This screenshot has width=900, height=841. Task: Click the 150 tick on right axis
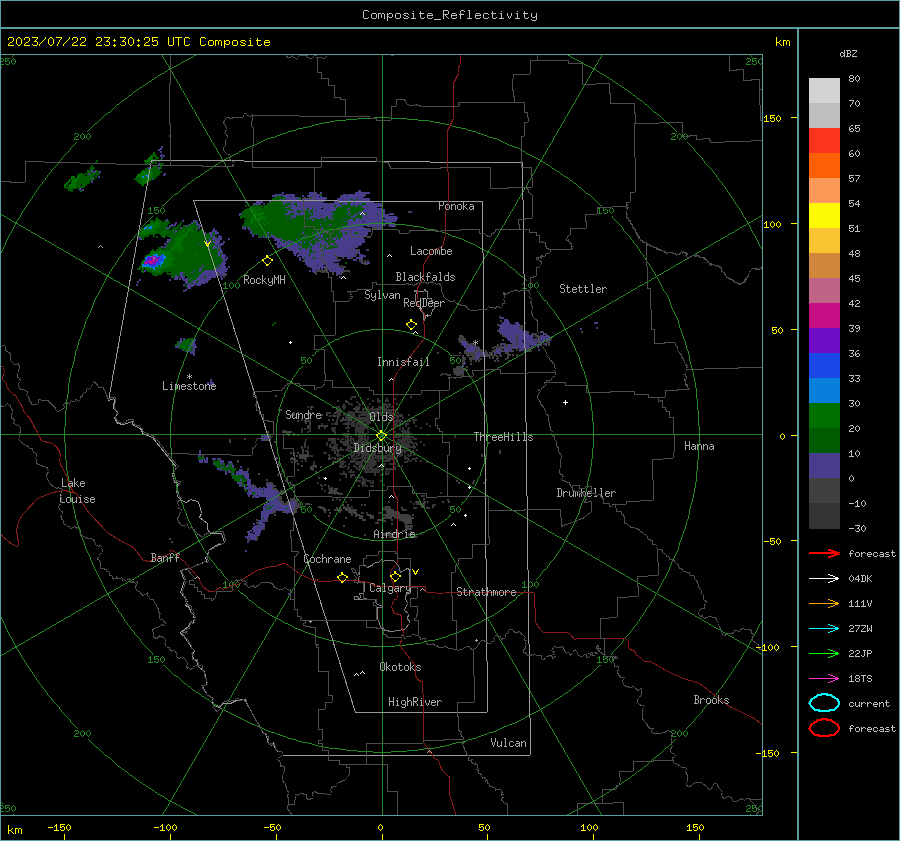tap(772, 118)
